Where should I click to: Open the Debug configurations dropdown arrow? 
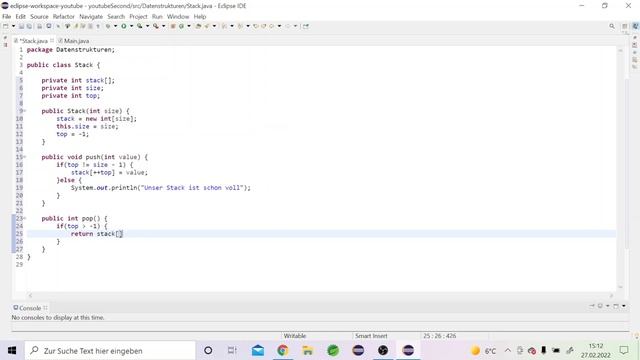(x=116, y=26)
